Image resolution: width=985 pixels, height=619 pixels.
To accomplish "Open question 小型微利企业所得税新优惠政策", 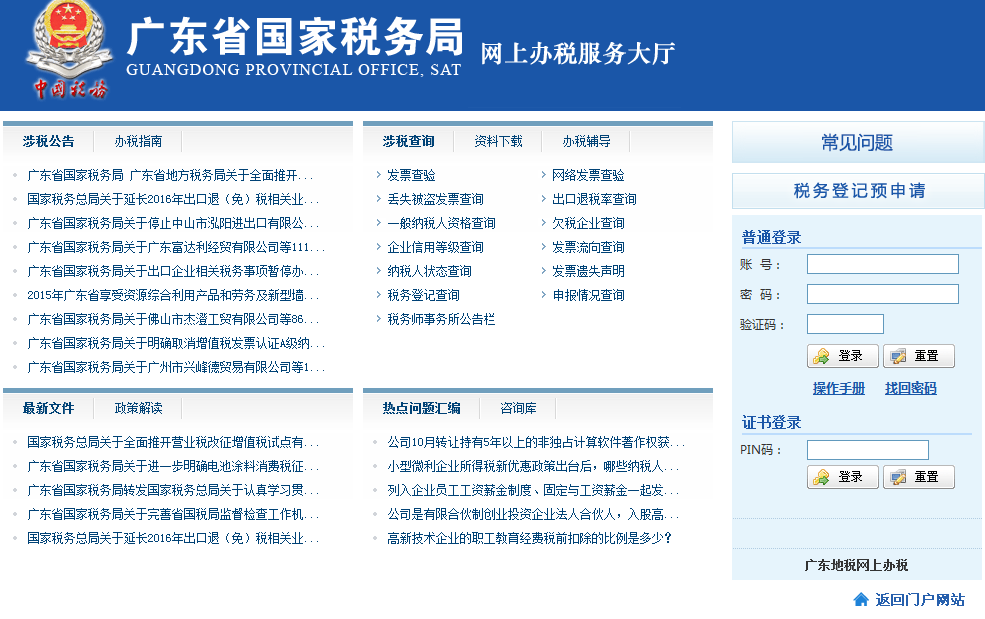I will [x=533, y=466].
